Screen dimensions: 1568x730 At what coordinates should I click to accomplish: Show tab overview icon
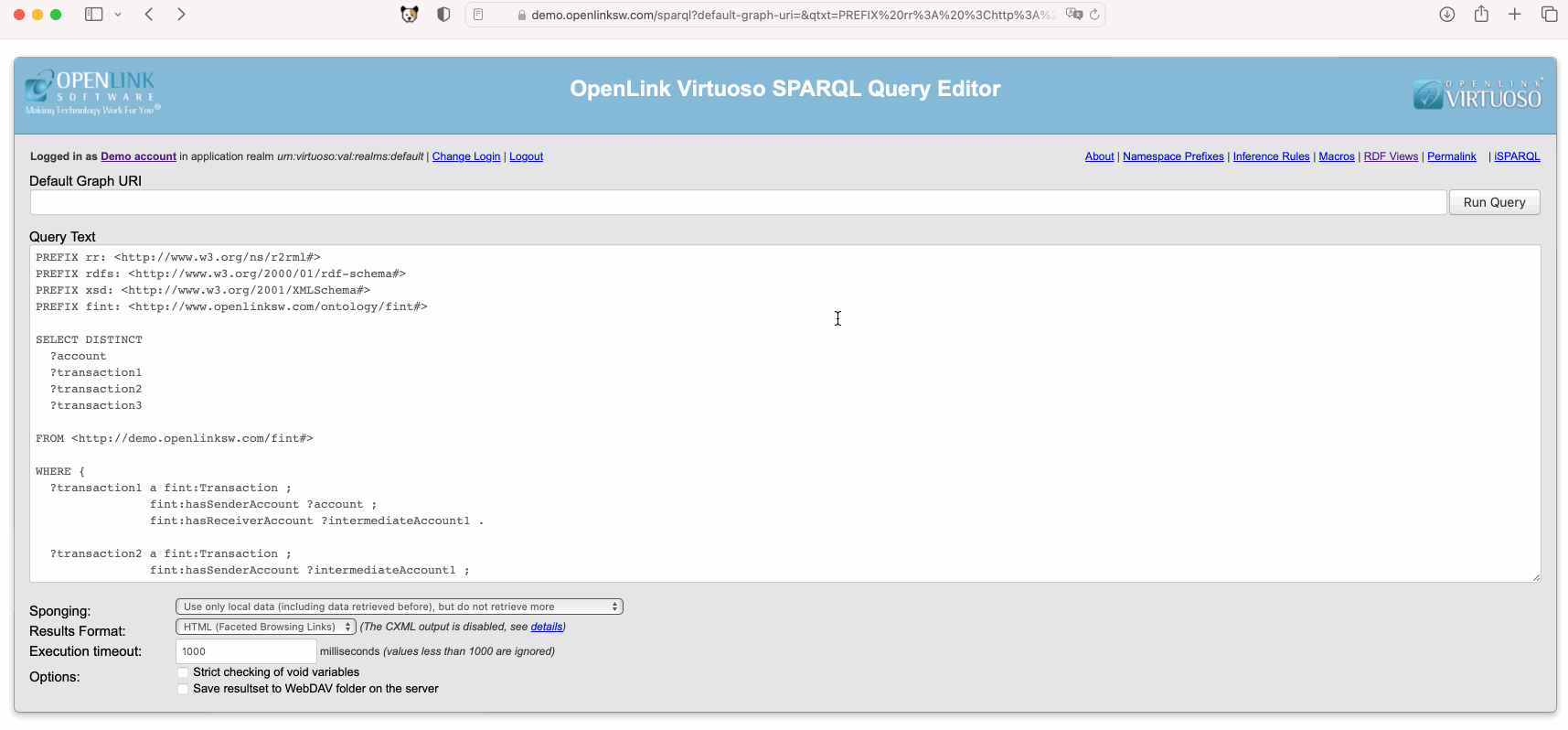tap(1549, 15)
